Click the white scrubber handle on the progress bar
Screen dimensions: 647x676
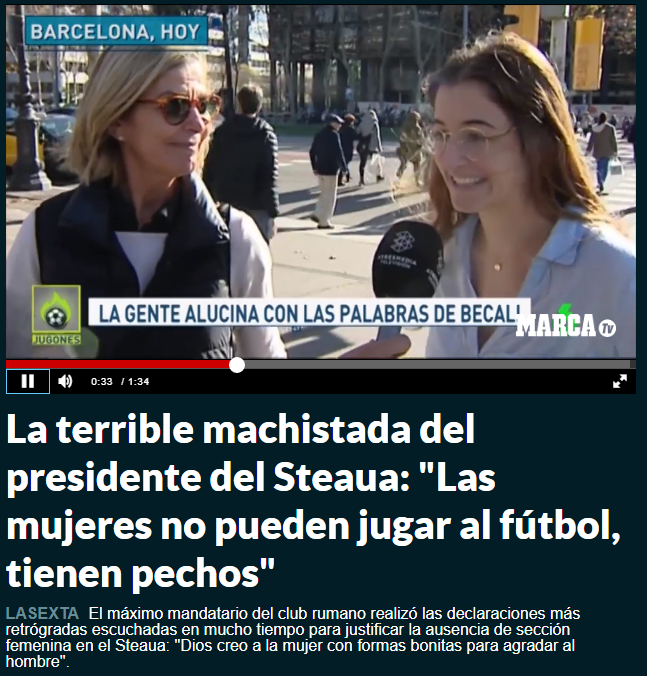point(237,365)
